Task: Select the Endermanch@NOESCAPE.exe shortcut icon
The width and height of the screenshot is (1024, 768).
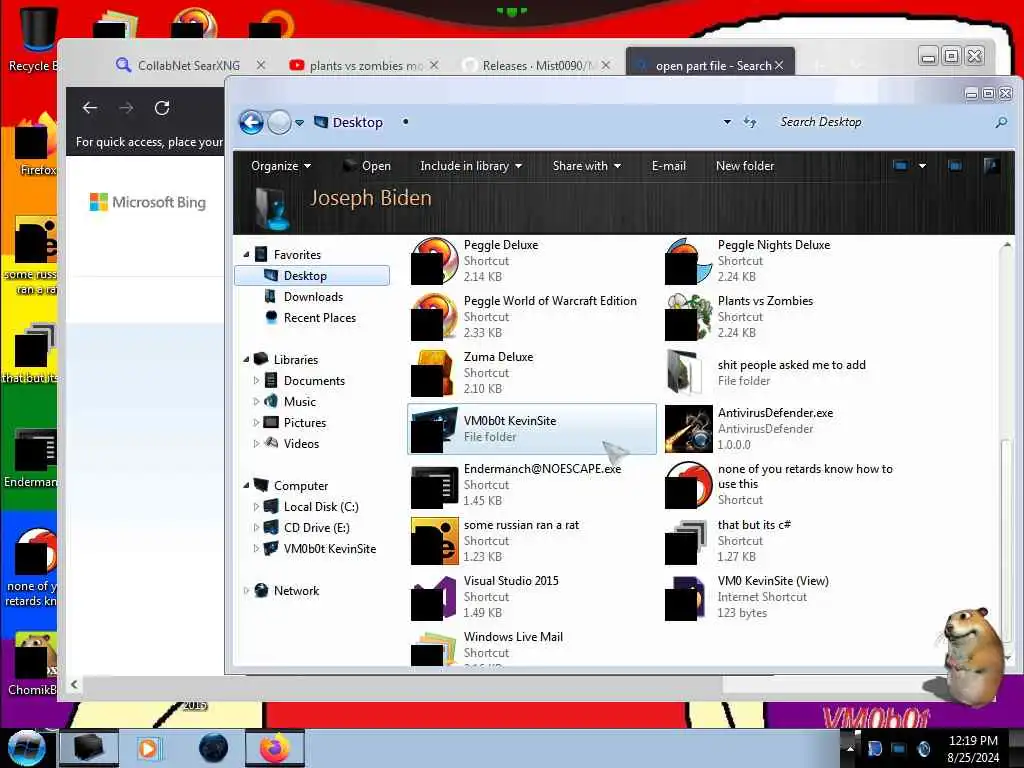Action: [x=434, y=485]
